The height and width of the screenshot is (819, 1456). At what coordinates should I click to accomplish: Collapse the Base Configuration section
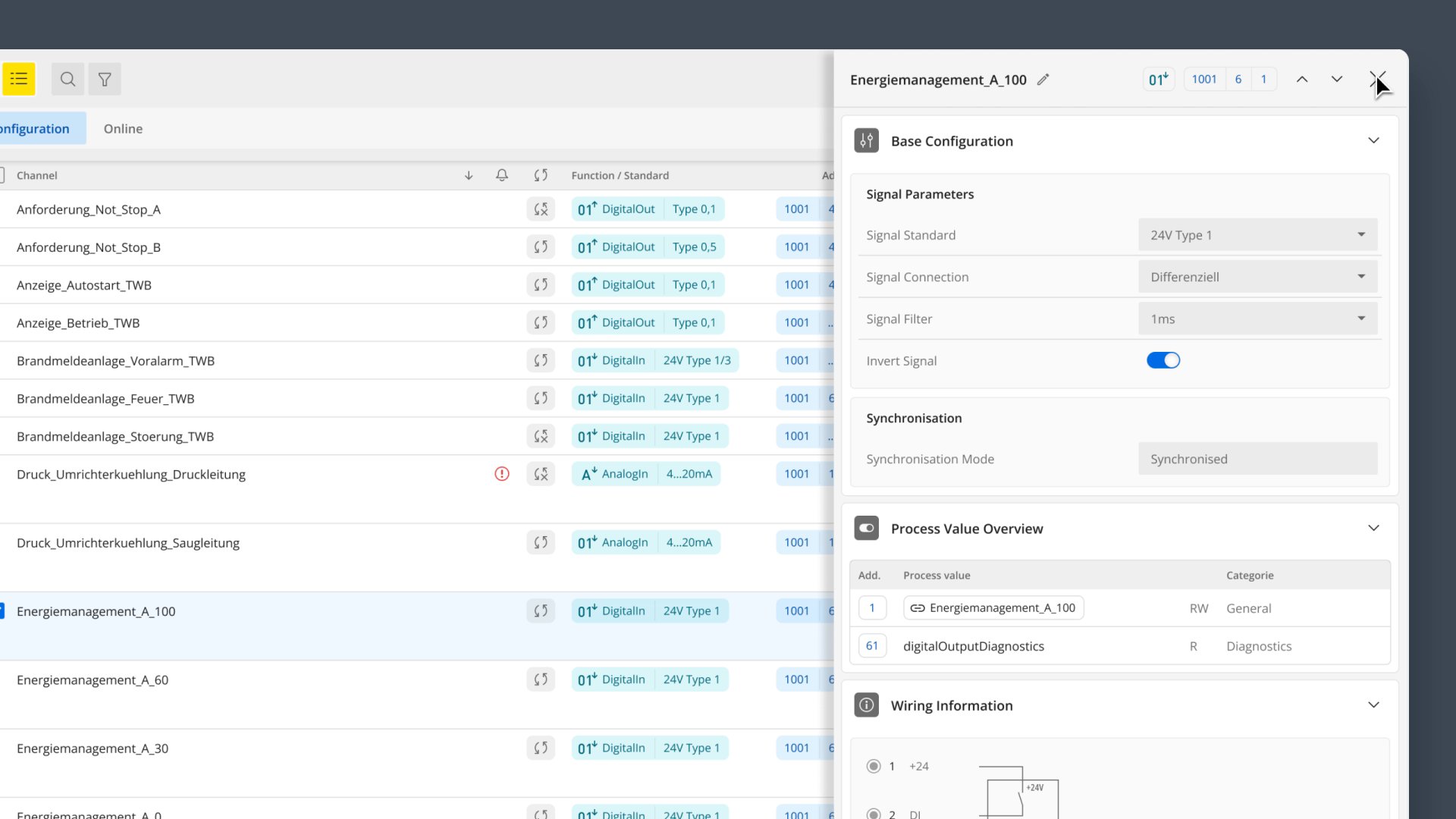[x=1373, y=141]
